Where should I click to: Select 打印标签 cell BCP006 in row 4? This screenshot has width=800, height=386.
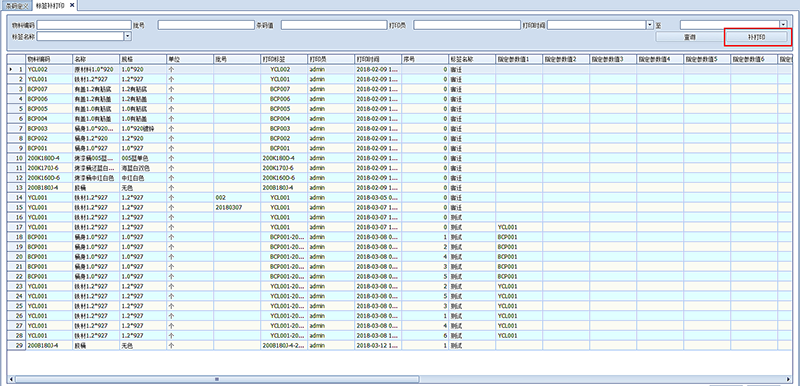point(284,99)
